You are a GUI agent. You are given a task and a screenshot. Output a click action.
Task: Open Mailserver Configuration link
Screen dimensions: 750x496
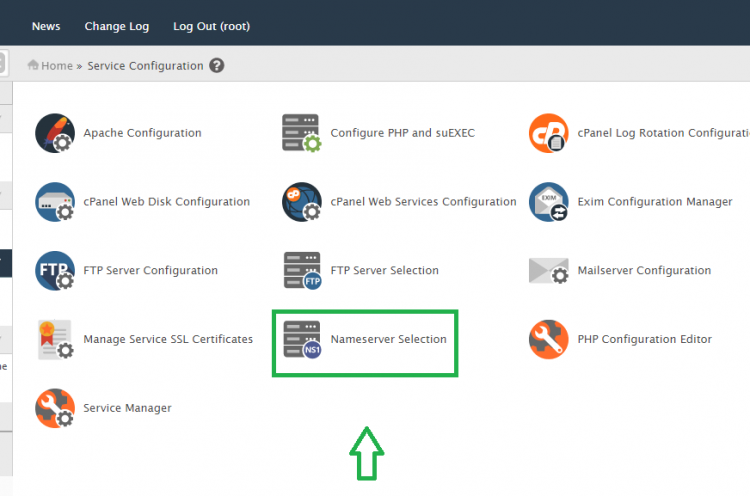coord(644,271)
